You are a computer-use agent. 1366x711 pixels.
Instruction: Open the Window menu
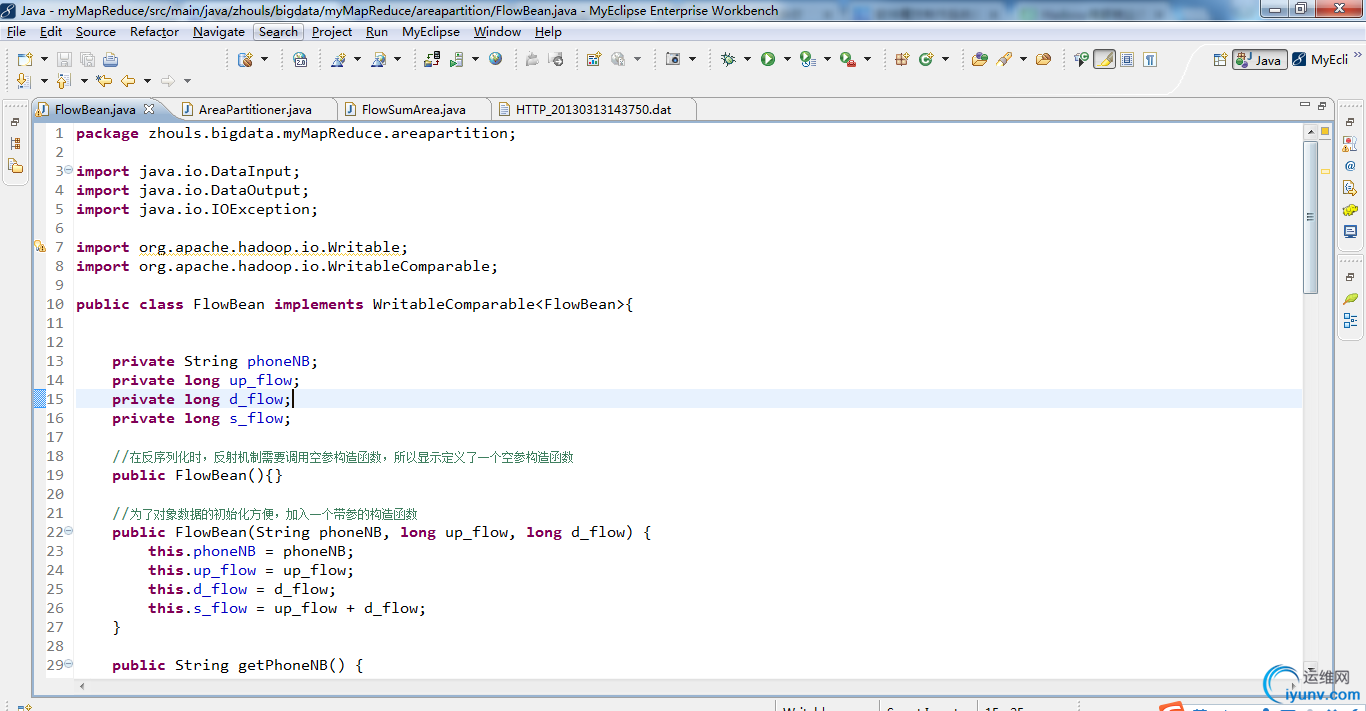[497, 32]
